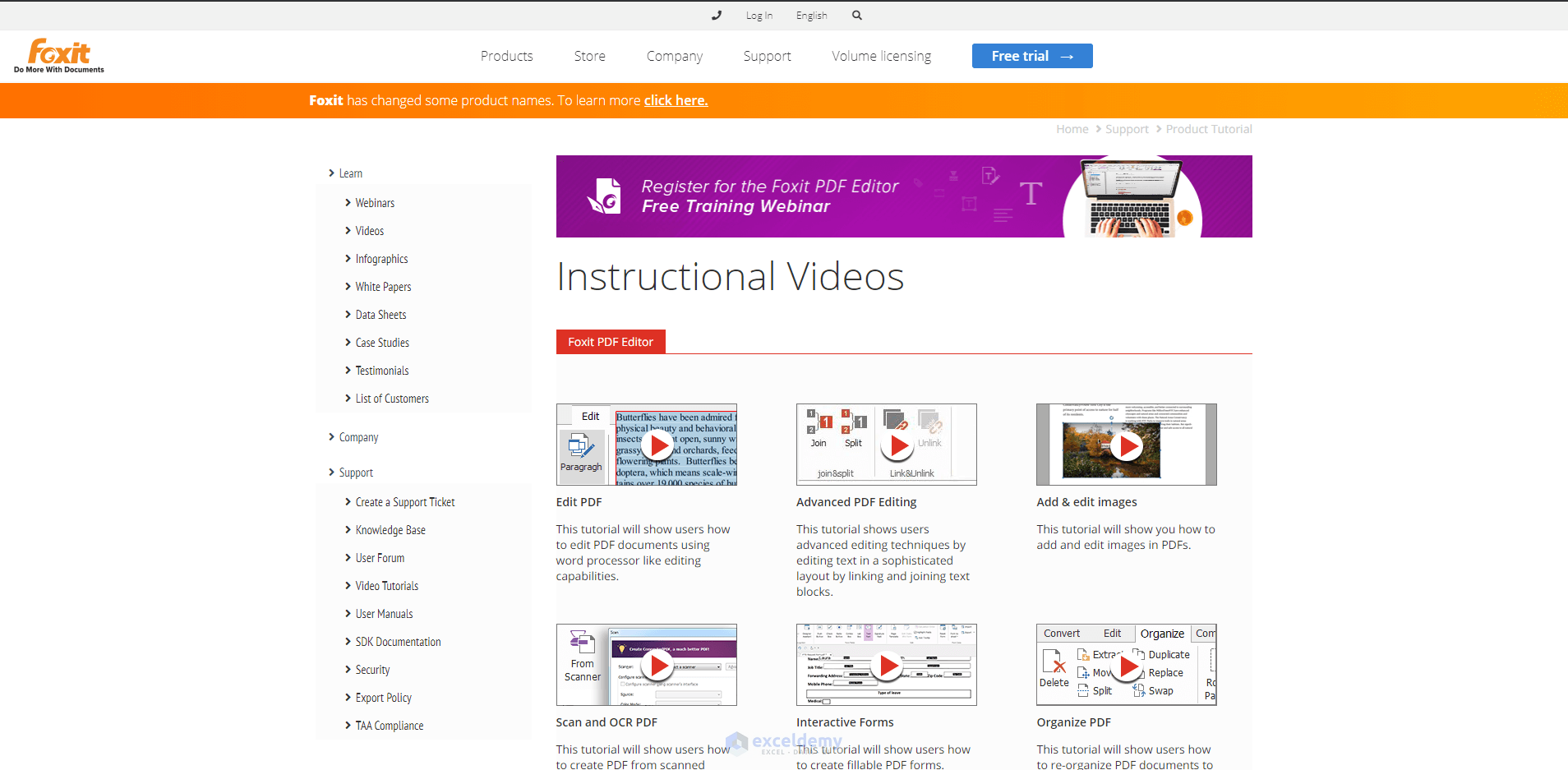
Task: Open SDK Documentation in the sidebar
Action: pos(398,642)
